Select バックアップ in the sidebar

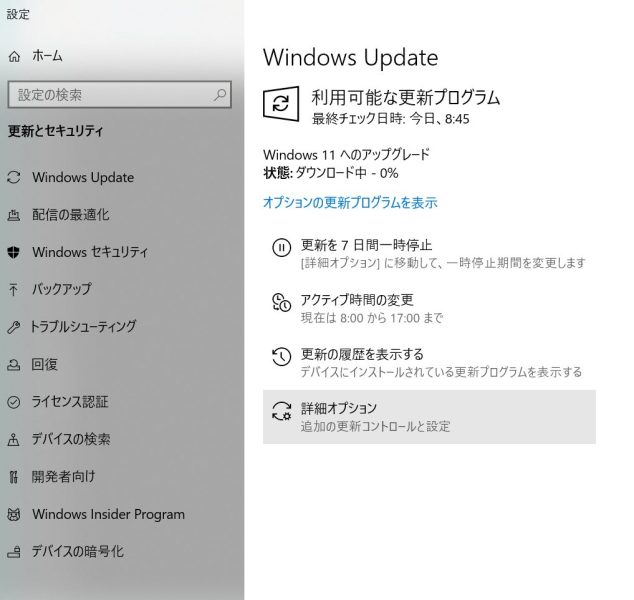coord(61,289)
